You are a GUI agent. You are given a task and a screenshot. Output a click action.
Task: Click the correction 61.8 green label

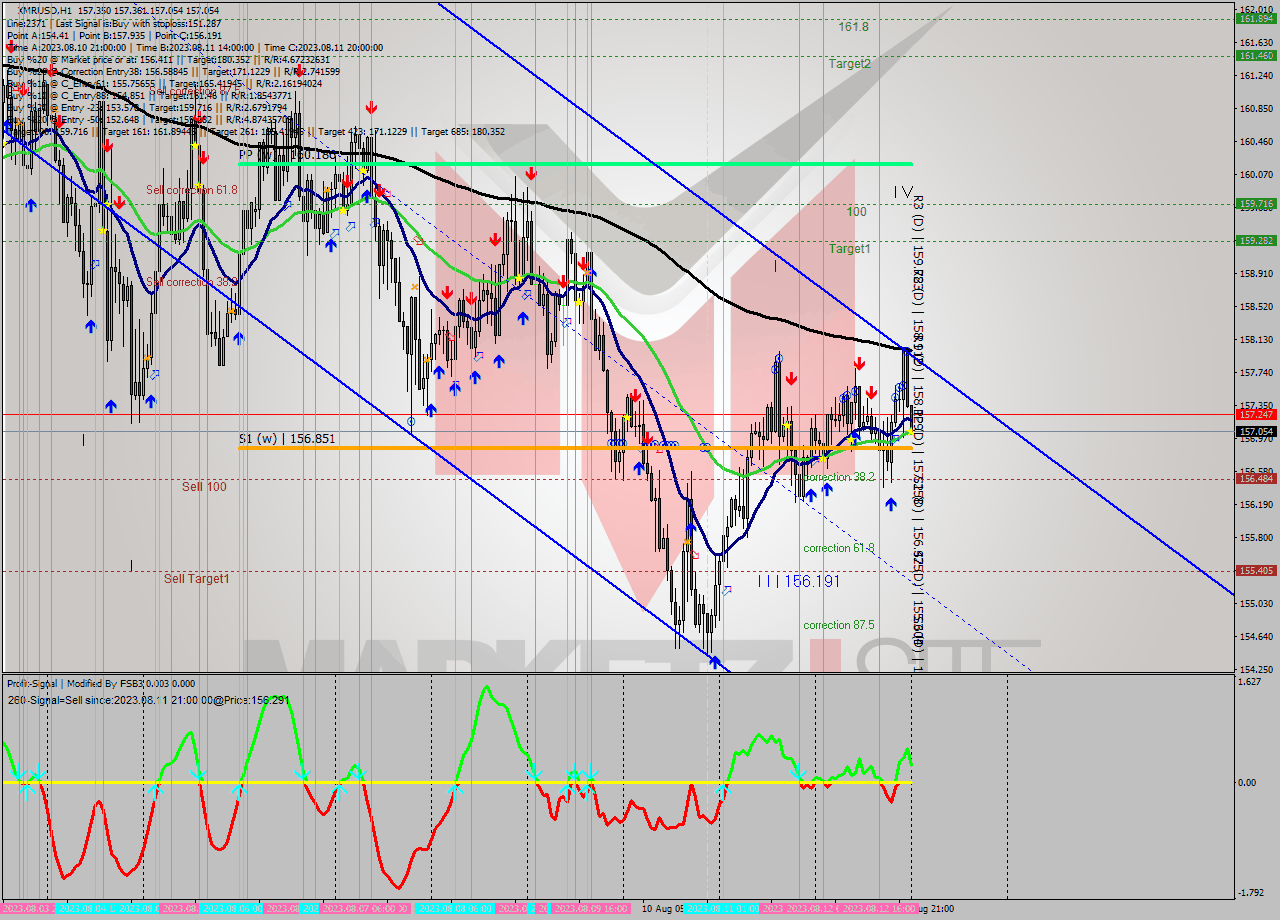(x=838, y=548)
